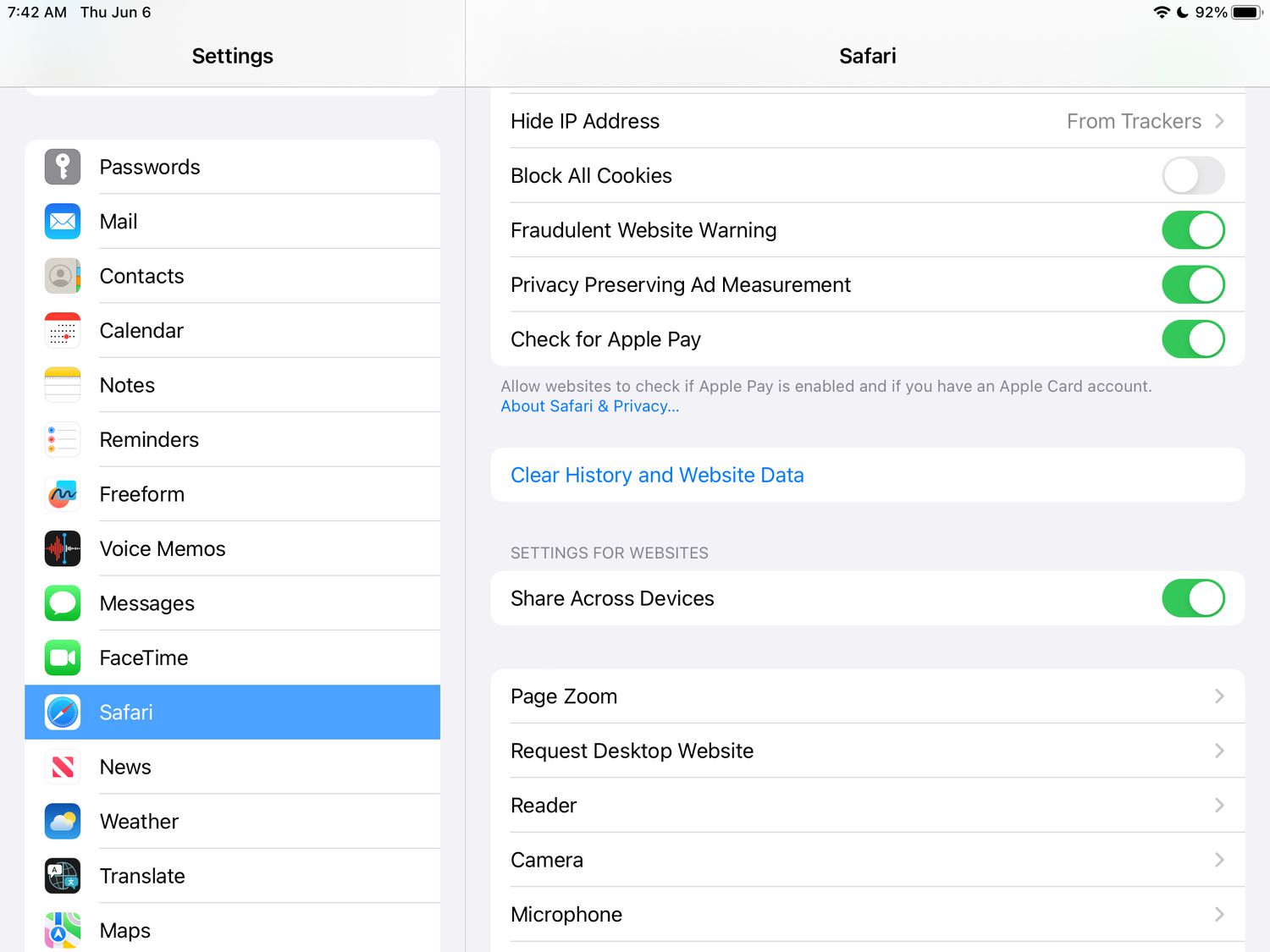Screen dimensions: 1270x952
Task: Choose Notes from the sidebar list
Action: (127, 386)
